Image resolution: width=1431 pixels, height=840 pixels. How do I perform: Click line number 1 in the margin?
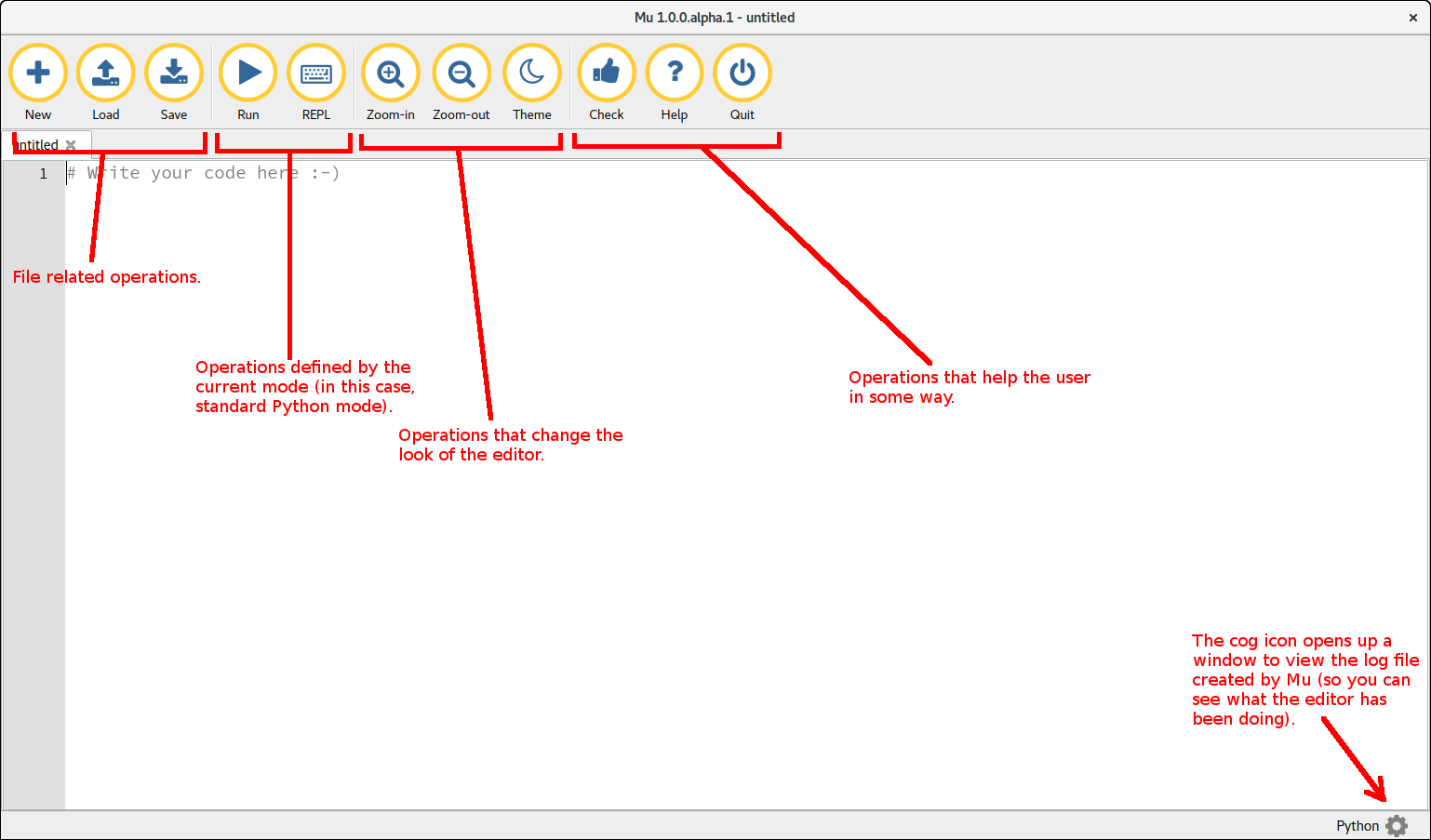pyautogui.click(x=43, y=174)
